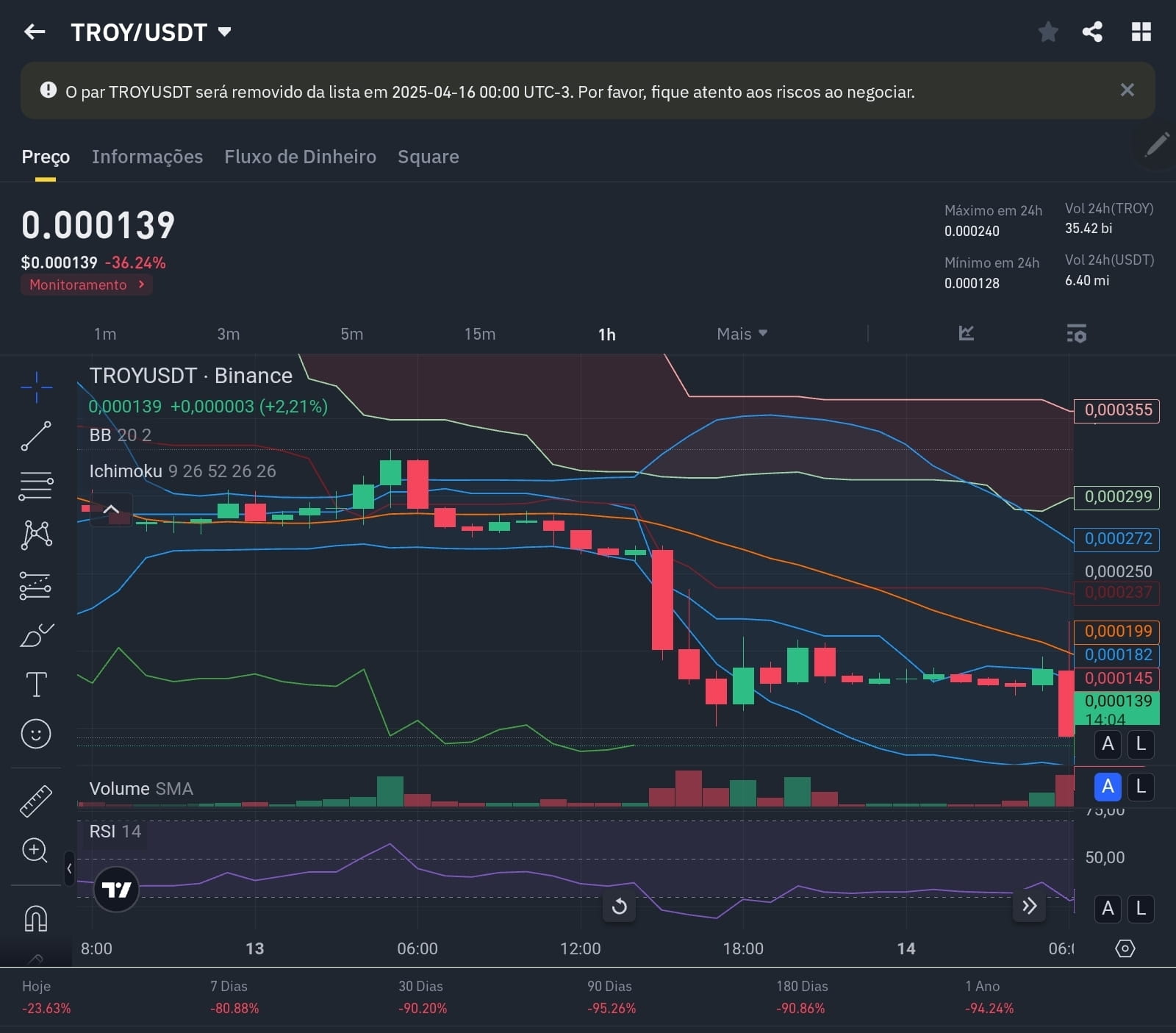The width and height of the screenshot is (1176, 1033).
Task: Select the Preço tab
Action: (46, 157)
